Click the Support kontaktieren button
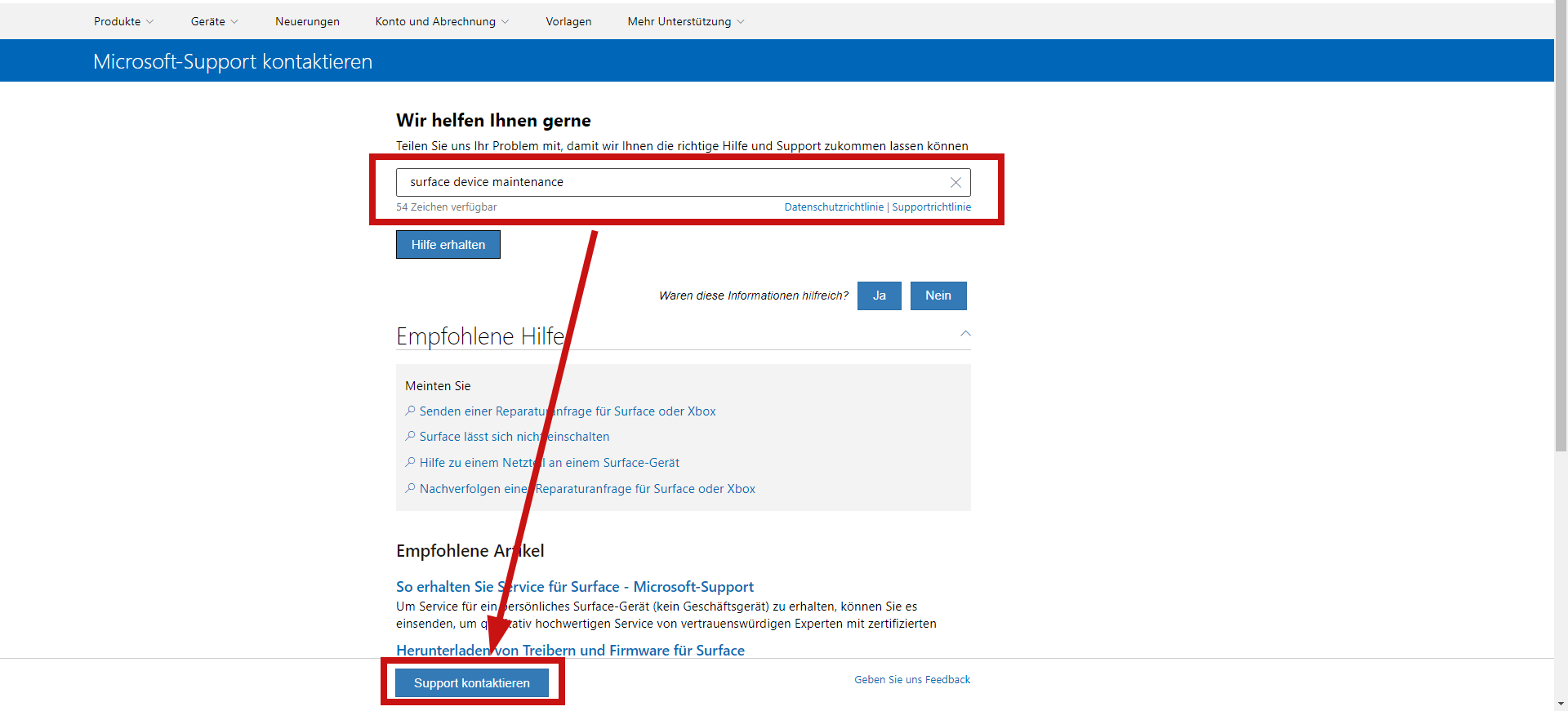Image resolution: width=1568 pixels, height=711 pixels. tap(472, 683)
